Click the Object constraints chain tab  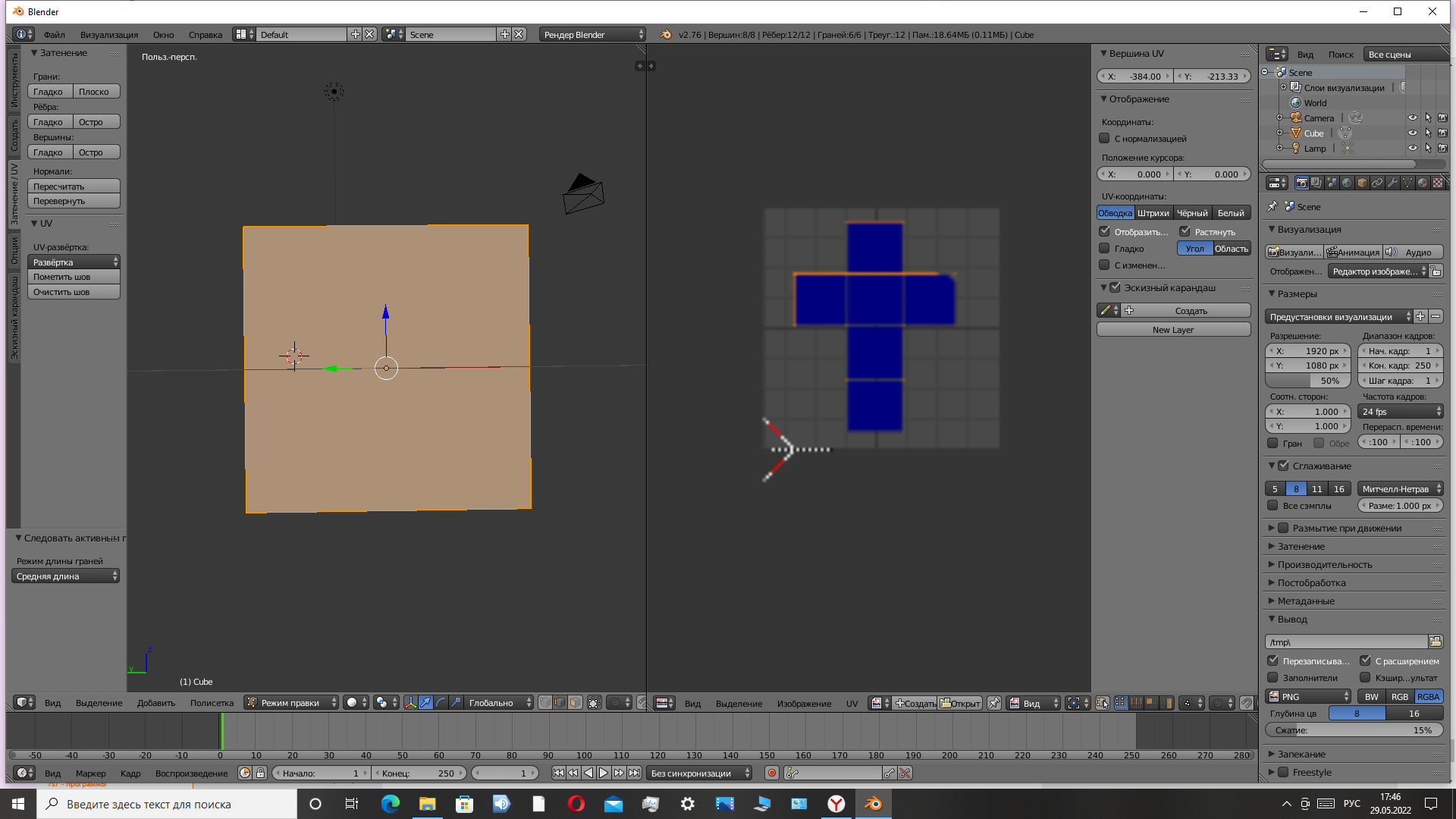(x=1377, y=183)
